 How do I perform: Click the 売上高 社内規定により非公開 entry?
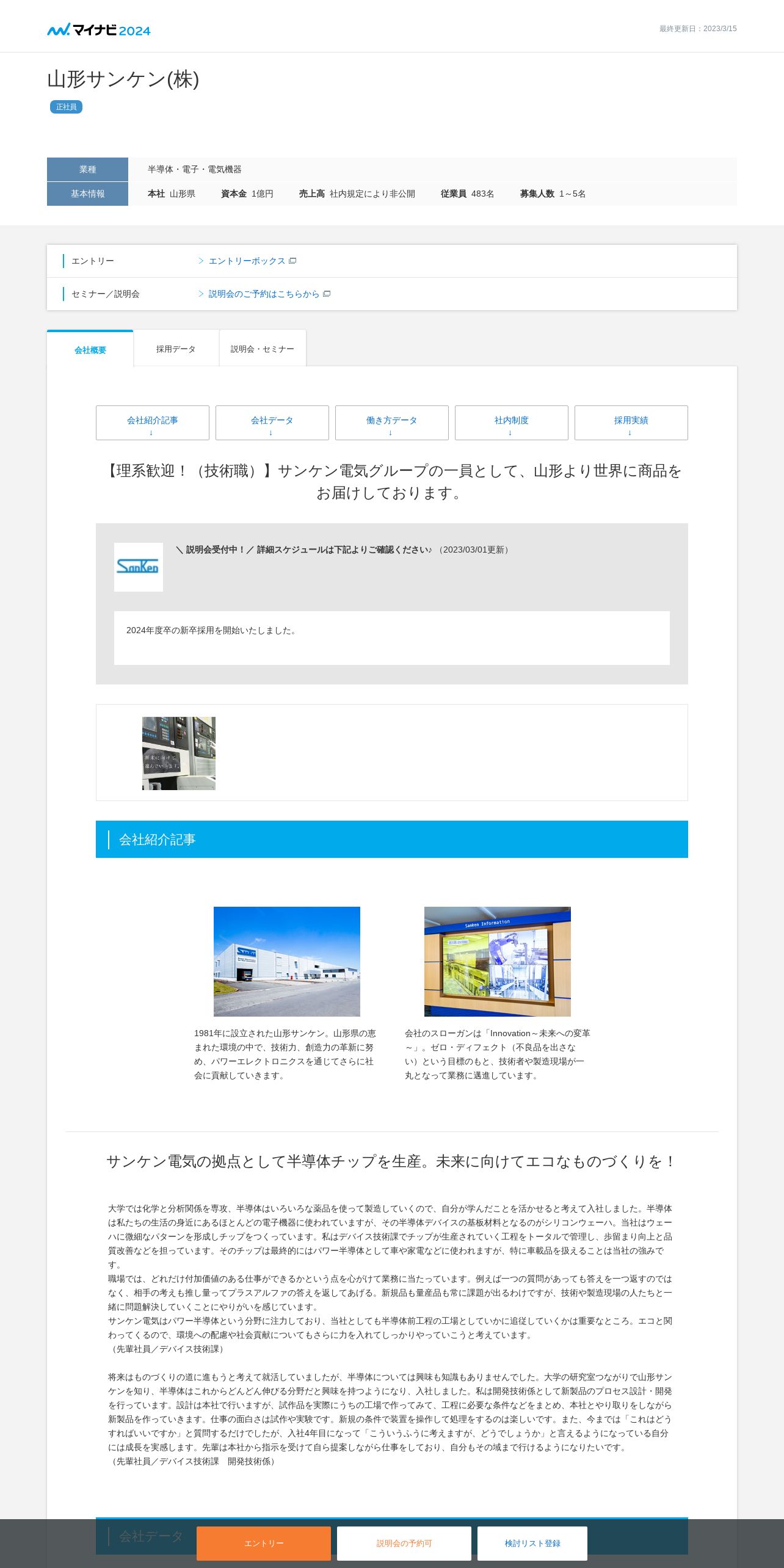(x=357, y=194)
